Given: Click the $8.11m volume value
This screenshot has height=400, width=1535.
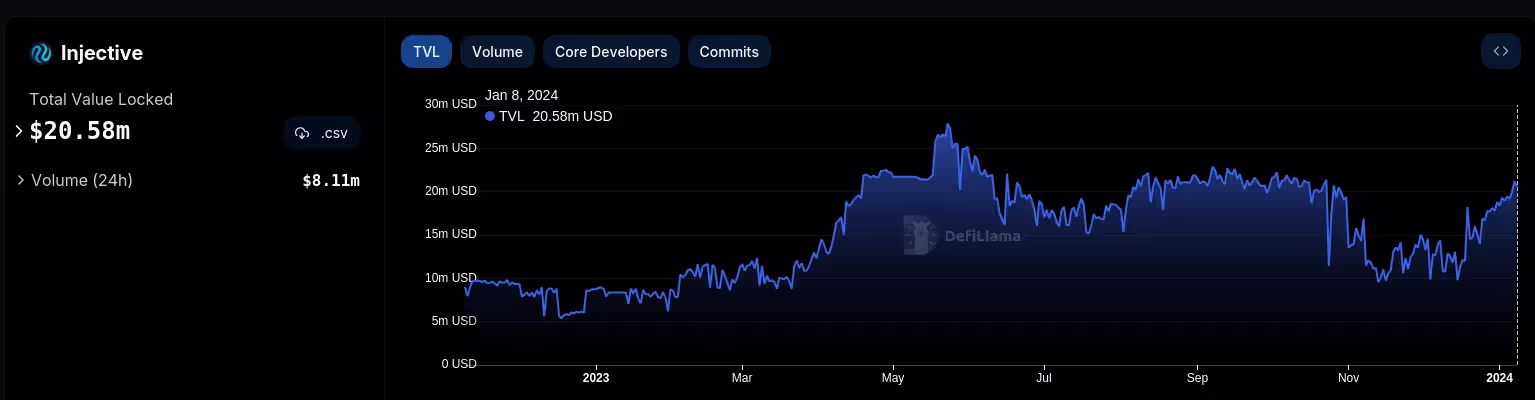Looking at the screenshot, I should tap(331, 181).
